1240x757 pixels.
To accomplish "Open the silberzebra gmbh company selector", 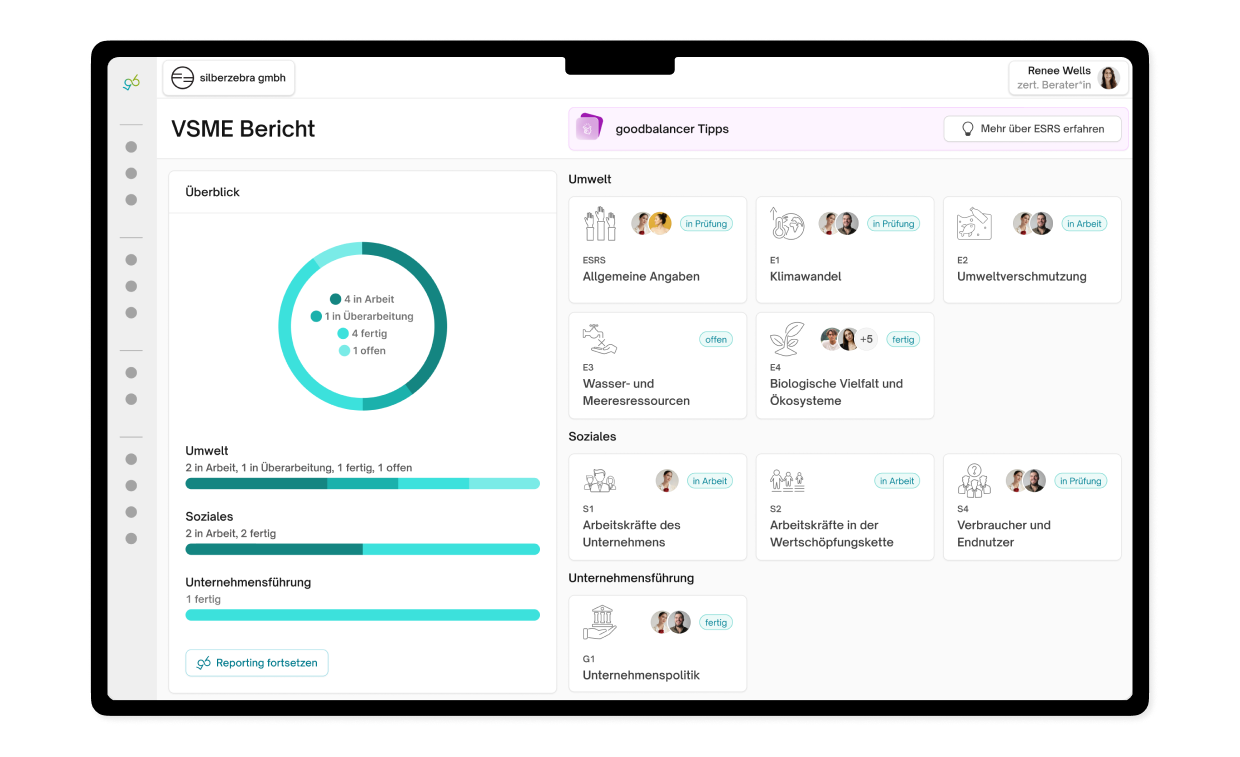I will (x=229, y=77).
